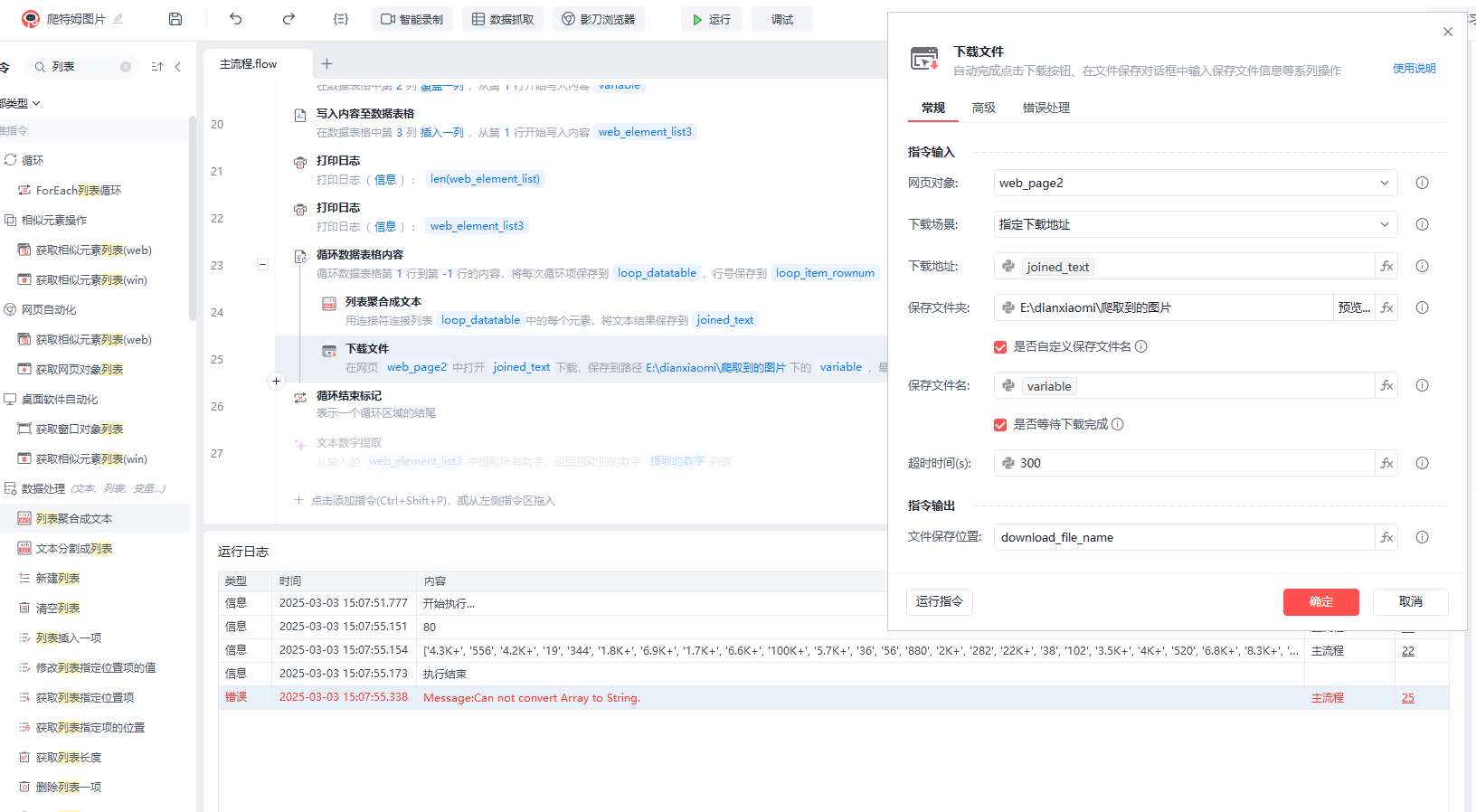Click info icon beside 超时时间 field
The image size is (1476, 812).
(1422, 463)
